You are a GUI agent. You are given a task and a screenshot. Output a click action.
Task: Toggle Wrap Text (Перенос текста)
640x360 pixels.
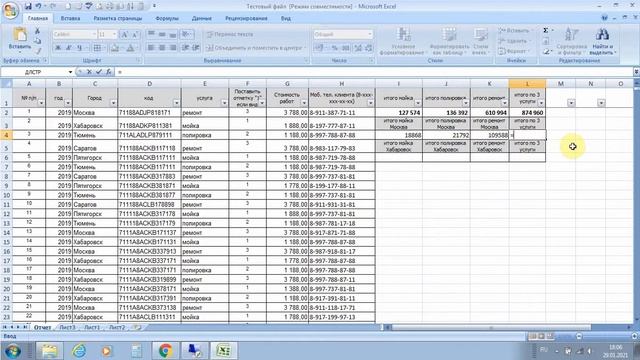pos(230,34)
